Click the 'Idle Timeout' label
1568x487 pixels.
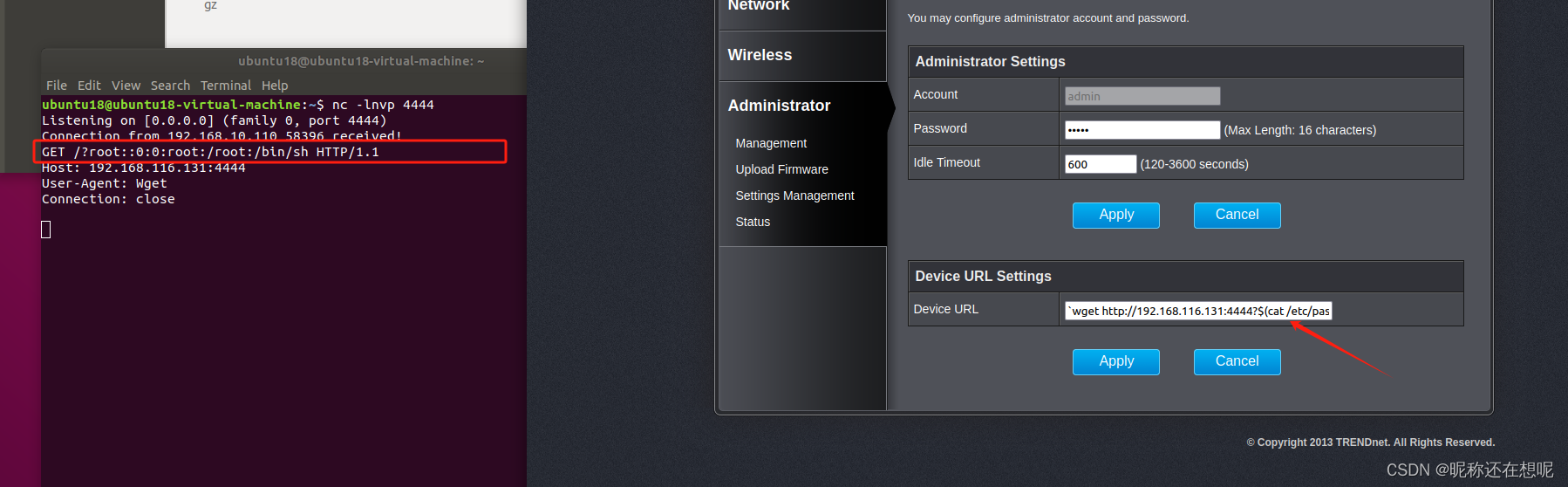[x=946, y=162]
